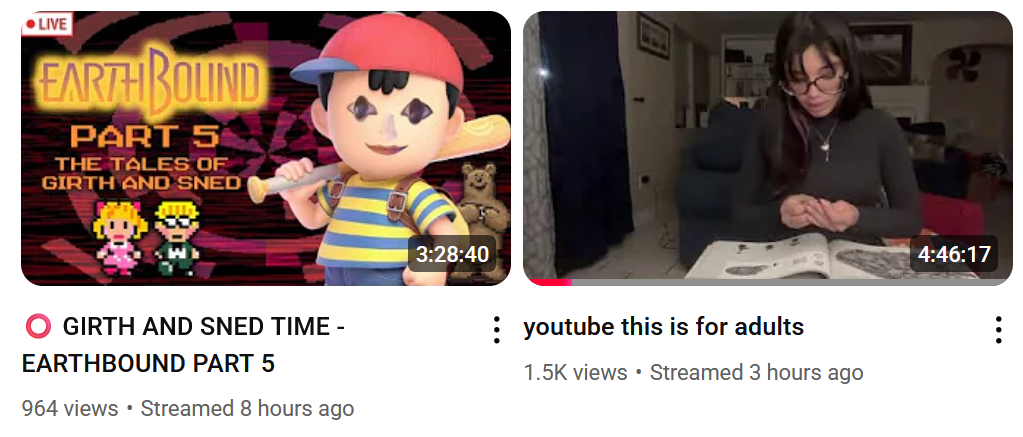Click the pixel sprite boy with glasses

tap(175, 238)
